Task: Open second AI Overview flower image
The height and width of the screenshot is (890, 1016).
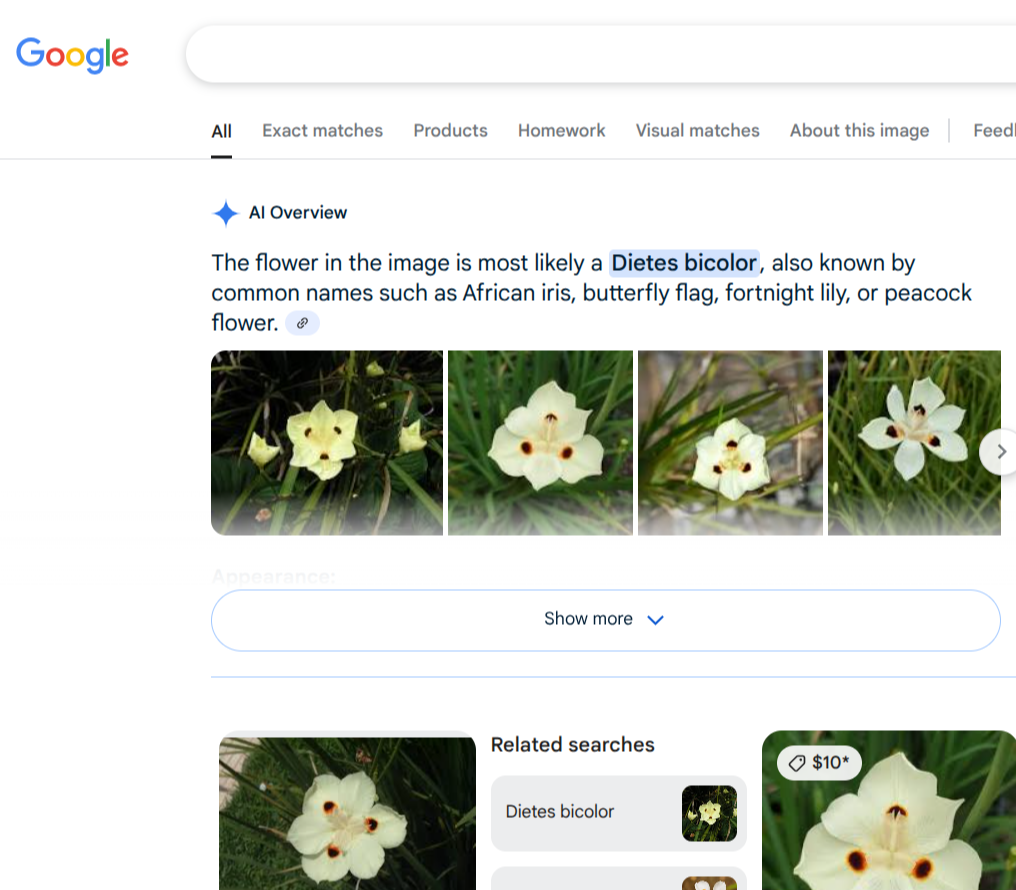Action: click(x=540, y=443)
